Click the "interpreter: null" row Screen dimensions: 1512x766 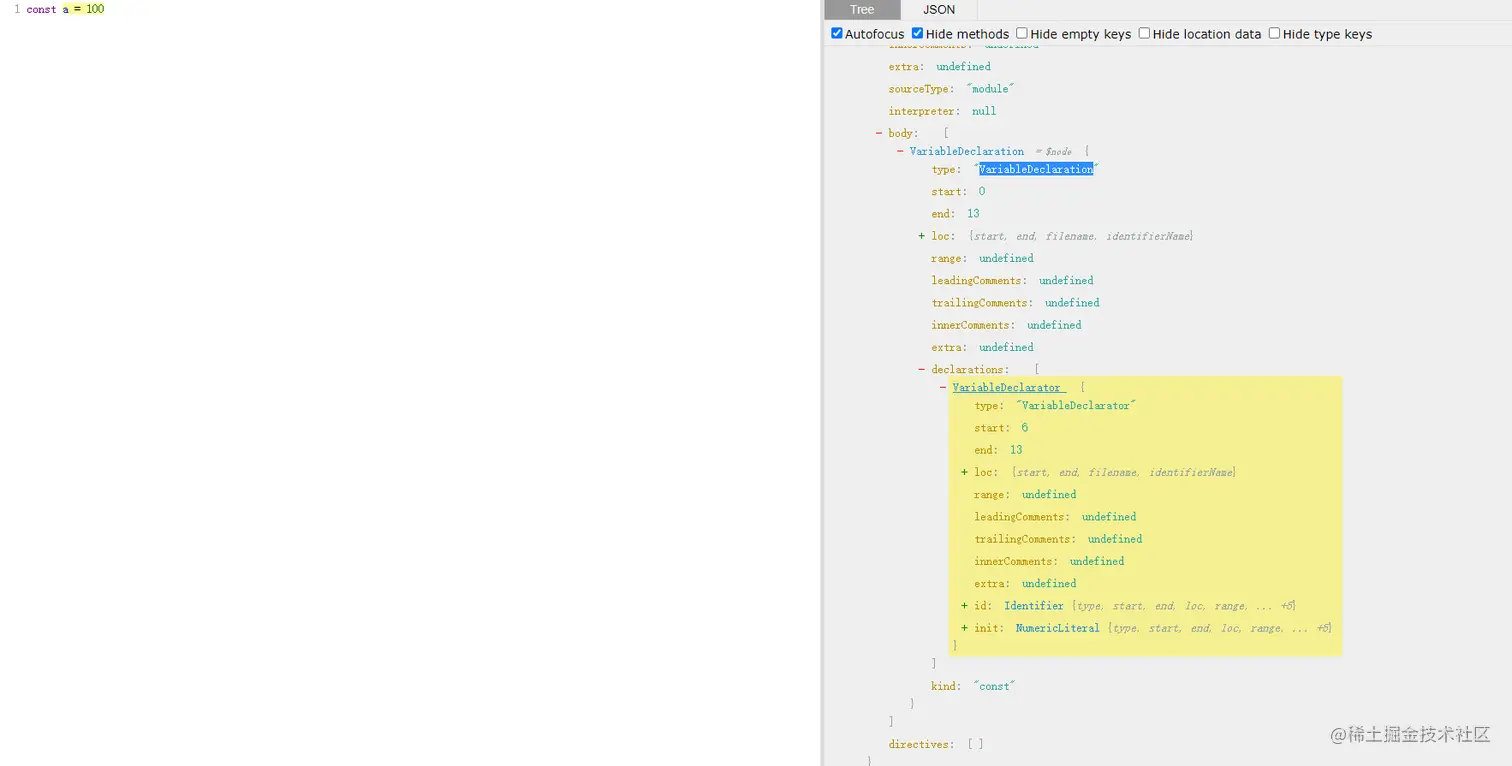pyautogui.click(x=942, y=111)
